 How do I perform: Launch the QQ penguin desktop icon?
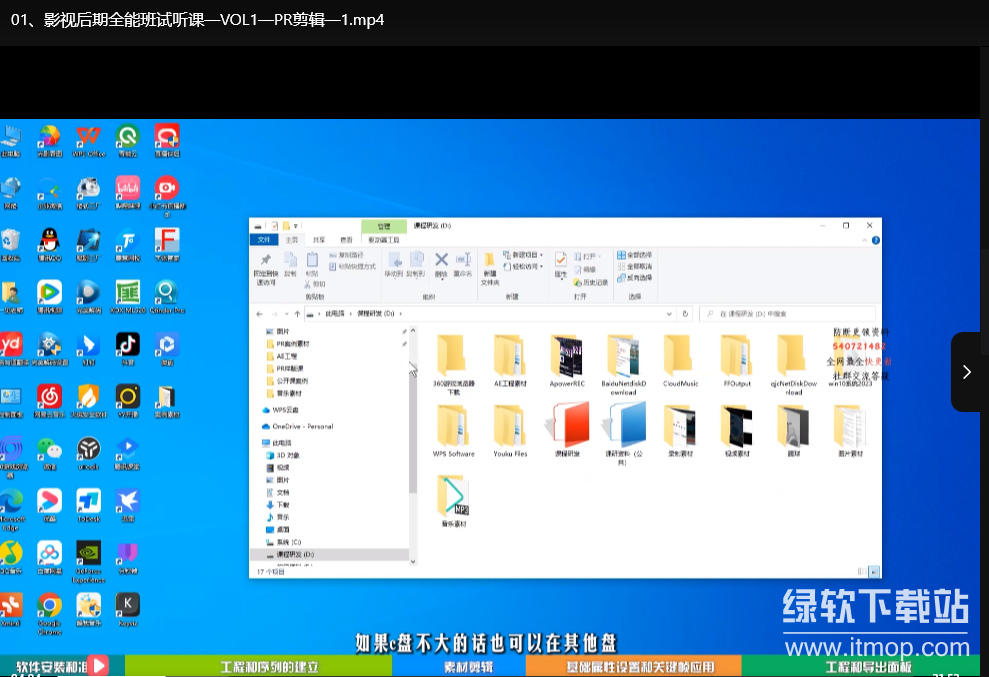click(x=49, y=245)
